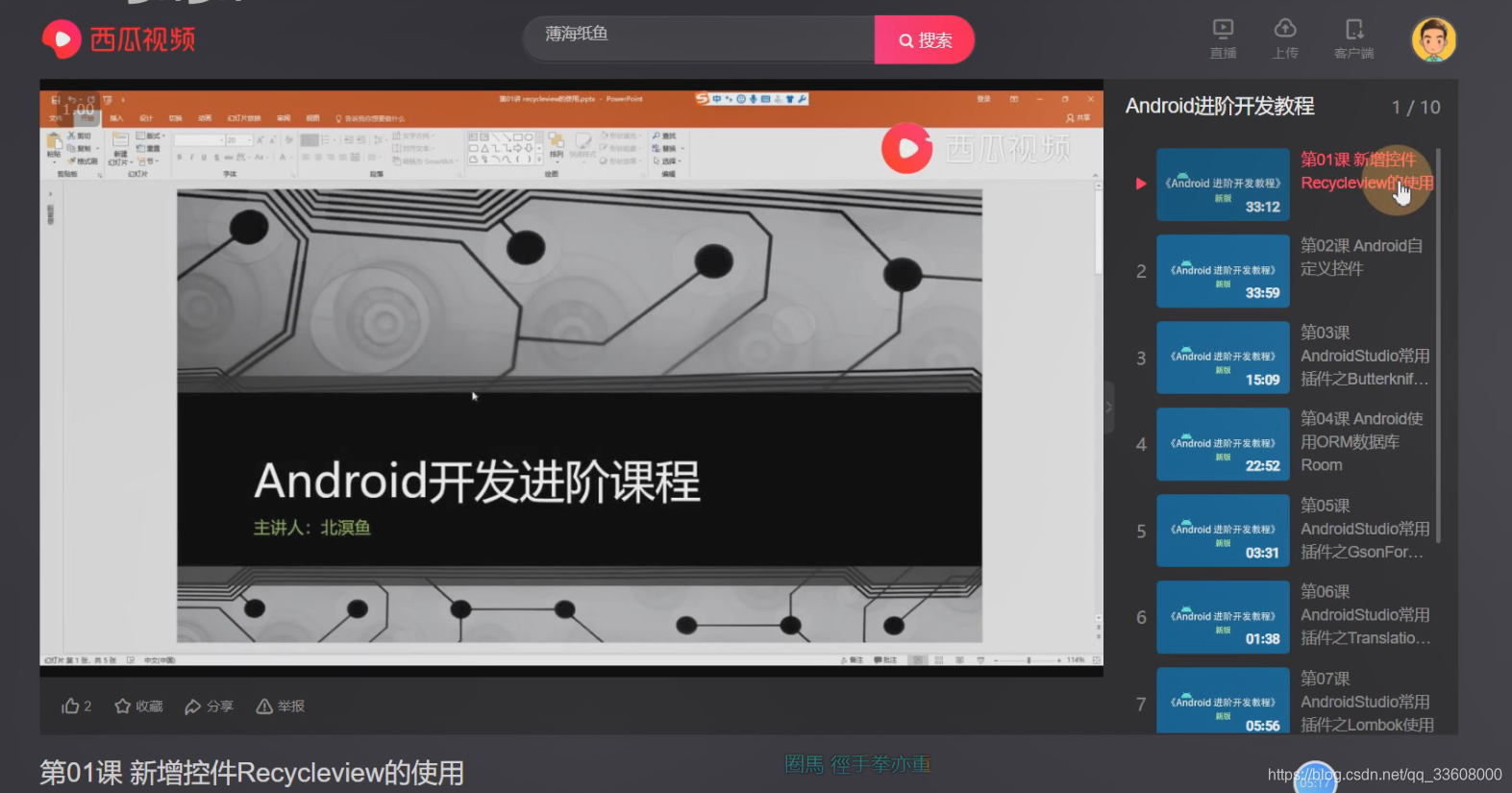Viewport: 1512px width, 793px height.
Task: Like the video with thumbs-up
Action: tap(76, 706)
